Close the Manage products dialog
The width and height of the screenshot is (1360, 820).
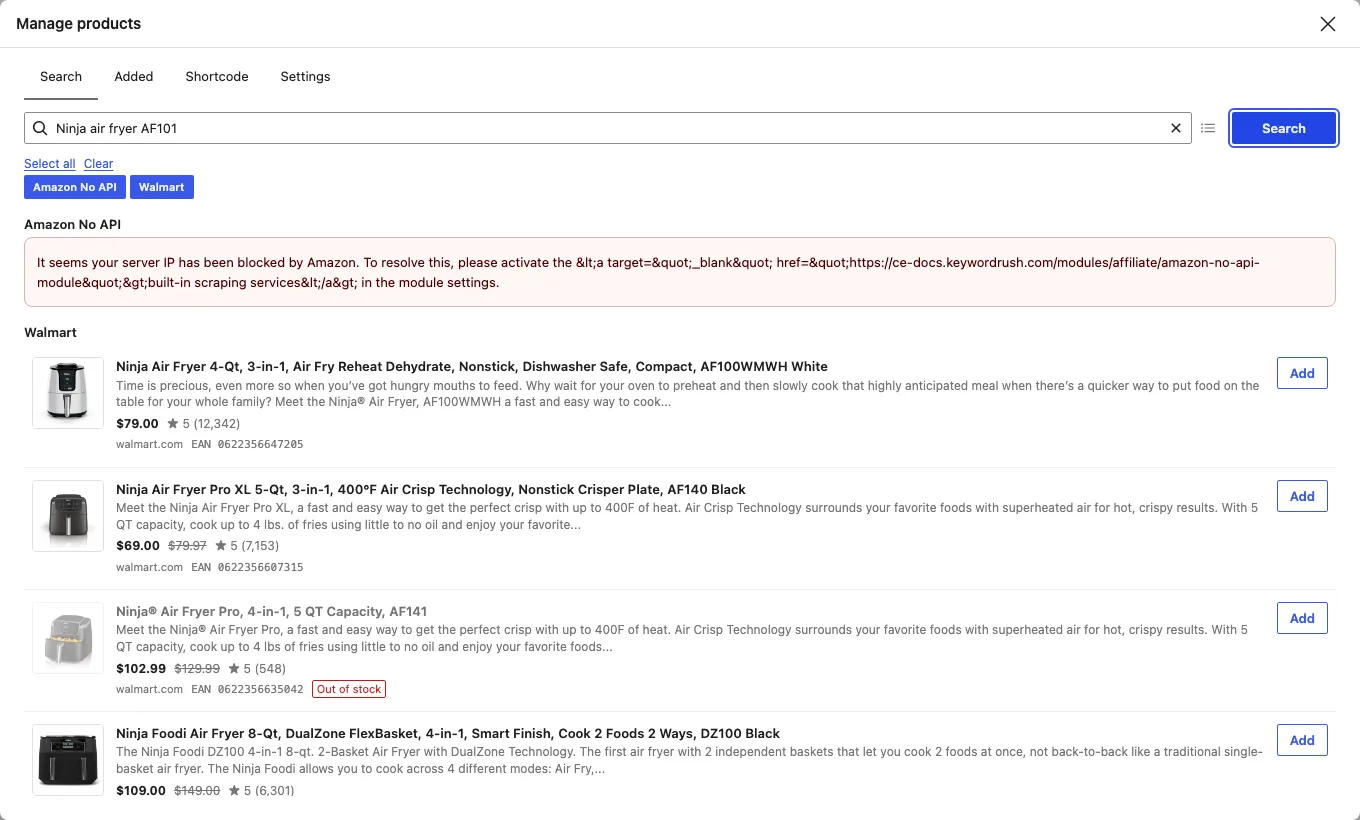tap(1327, 24)
